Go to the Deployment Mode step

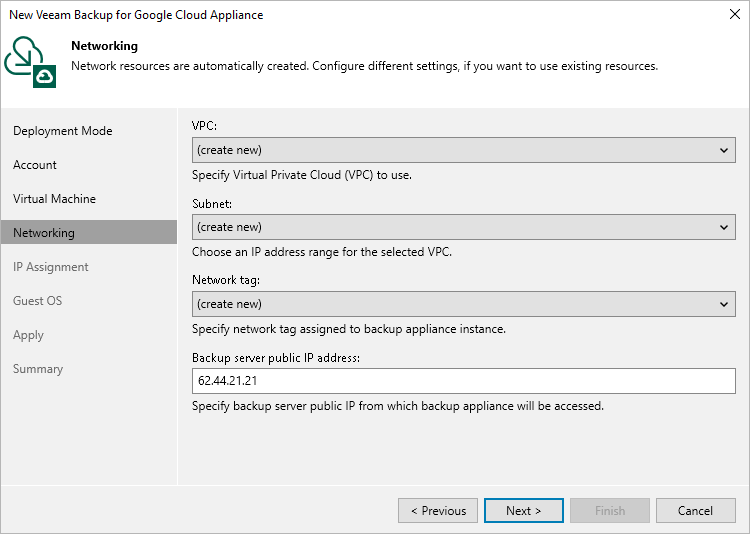click(63, 131)
